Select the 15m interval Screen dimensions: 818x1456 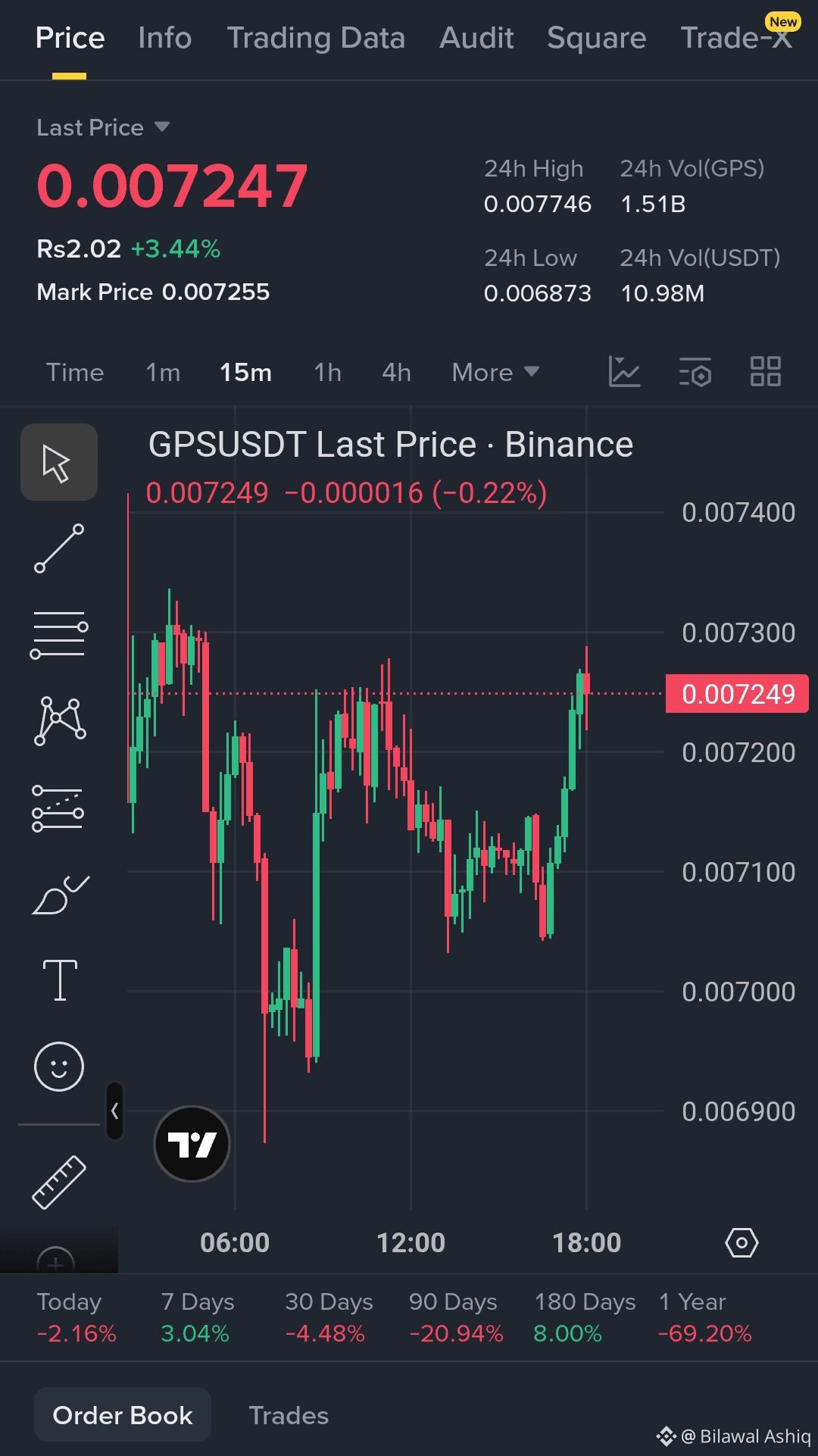point(245,372)
